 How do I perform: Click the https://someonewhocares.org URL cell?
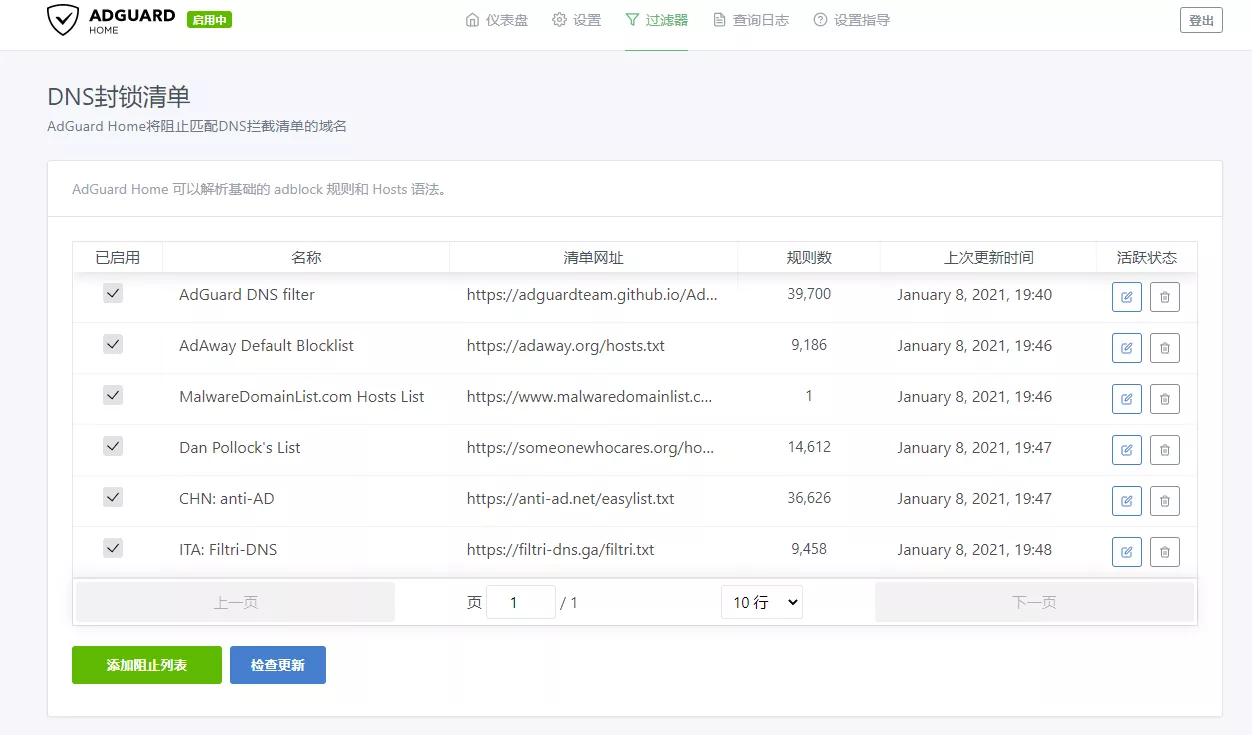(x=591, y=448)
